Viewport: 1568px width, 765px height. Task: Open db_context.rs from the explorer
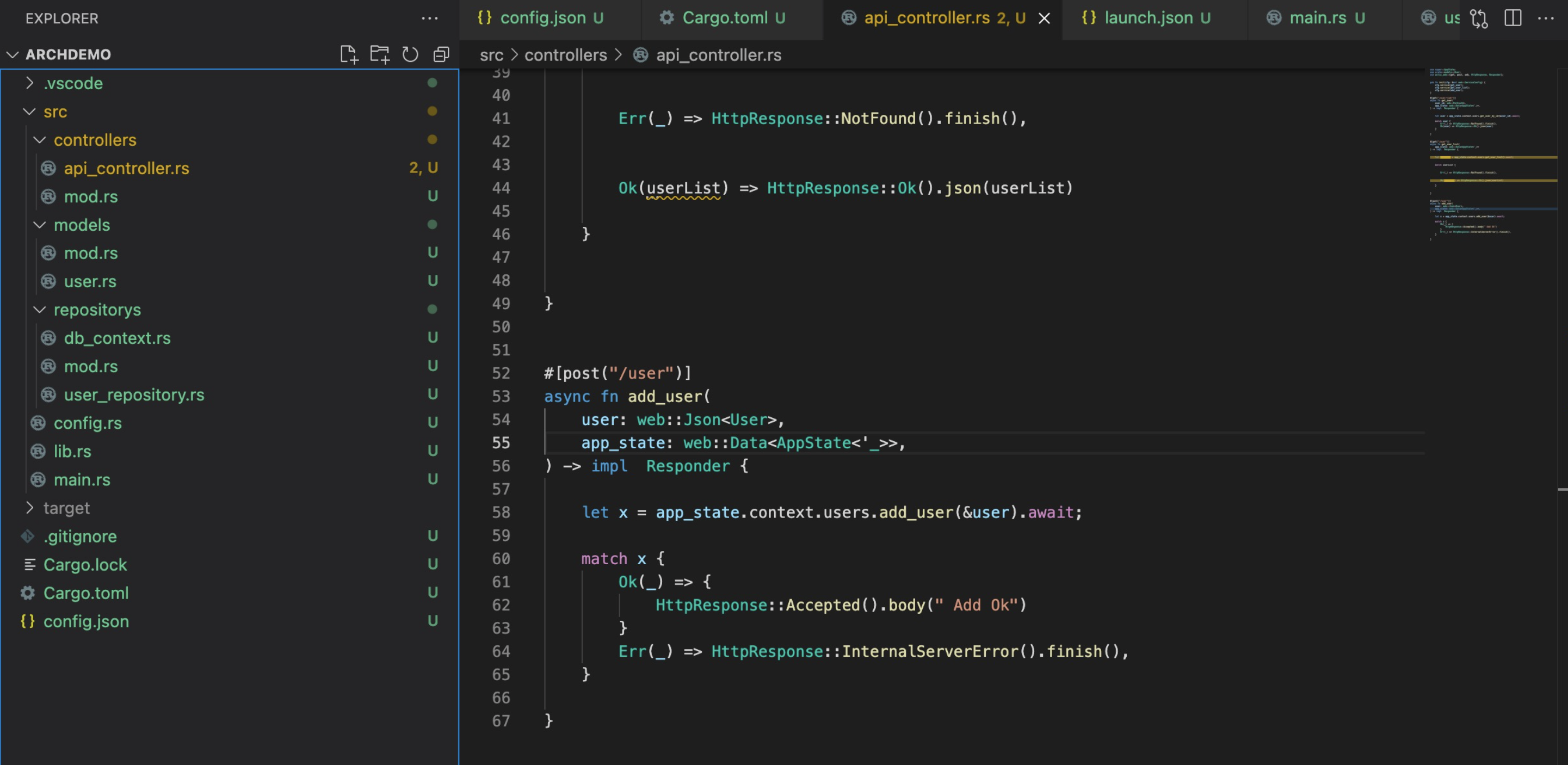coord(117,338)
